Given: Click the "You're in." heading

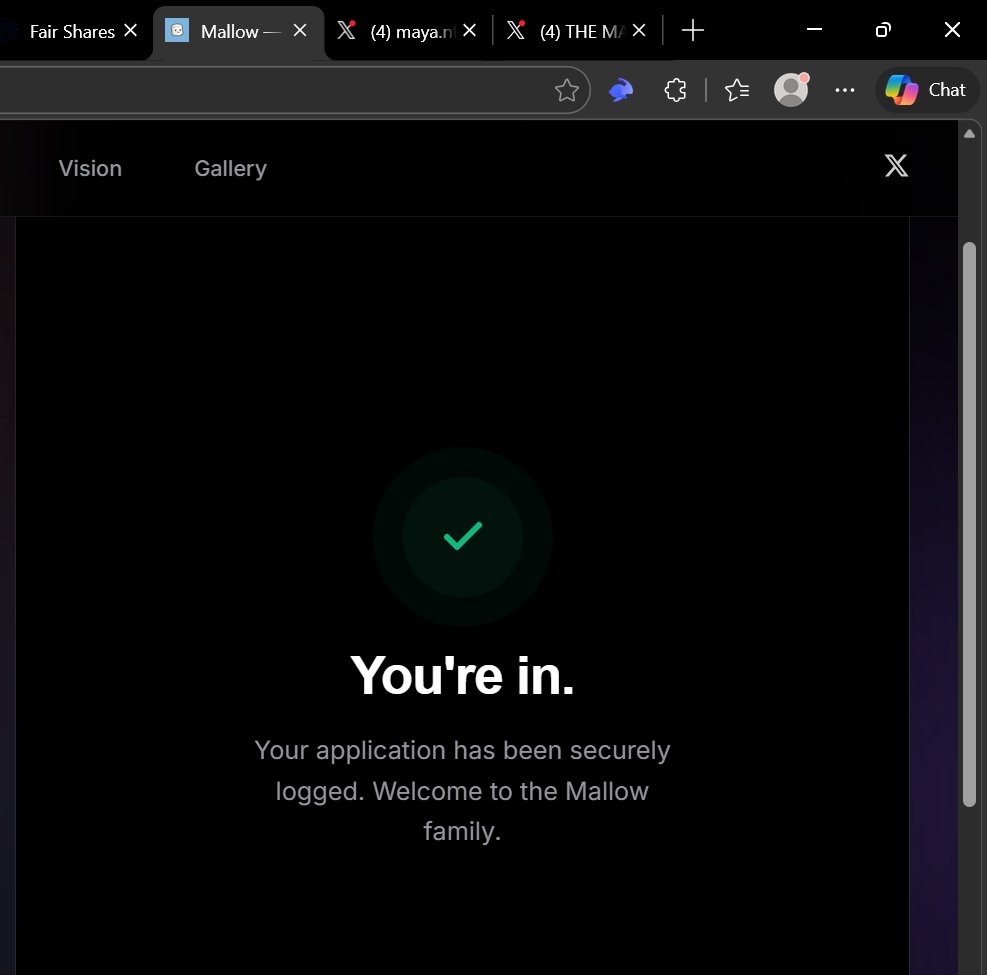Looking at the screenshot, I should click(x=463, y=675).
